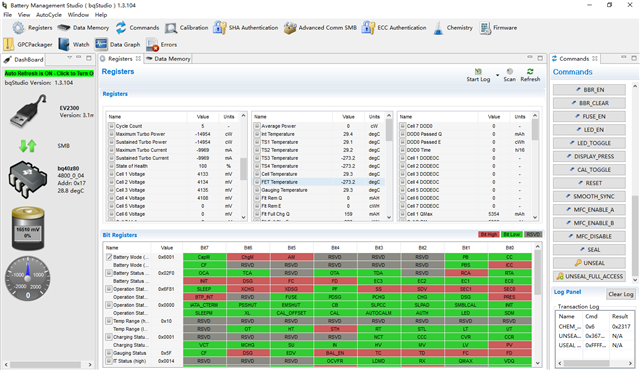640x370 pixels.
Task: Expand the Battery Mode bit register row
Action: pyautogui.click(x=109, y=257)
